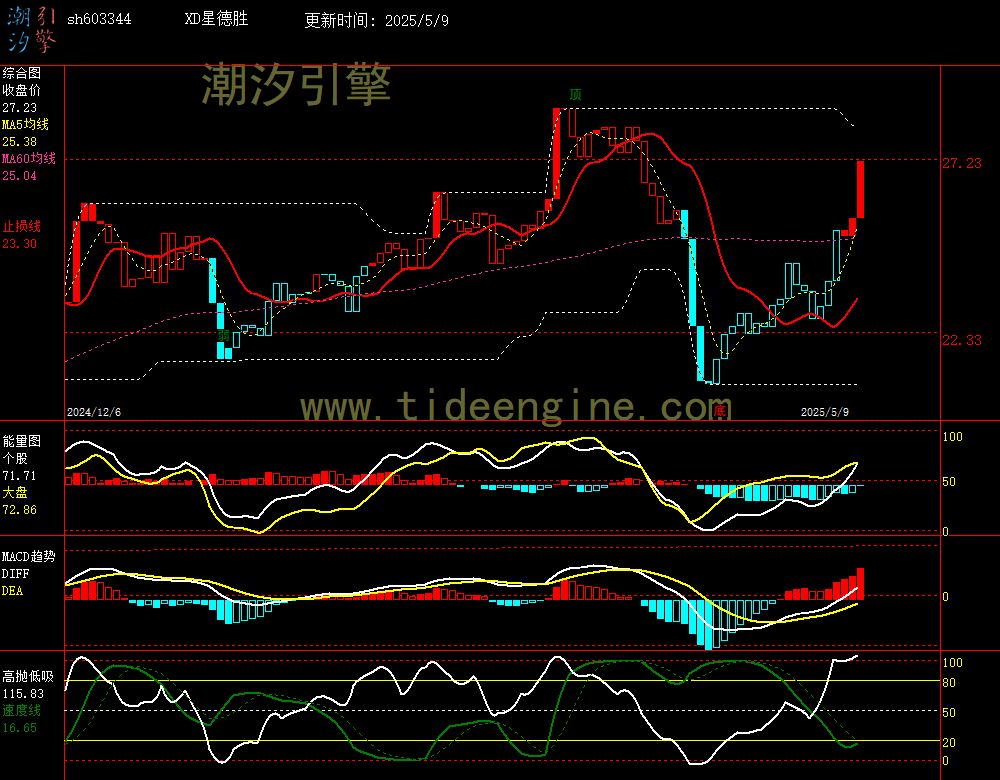Click the 50 axis label in the 能量图 panel

[949, 482]
